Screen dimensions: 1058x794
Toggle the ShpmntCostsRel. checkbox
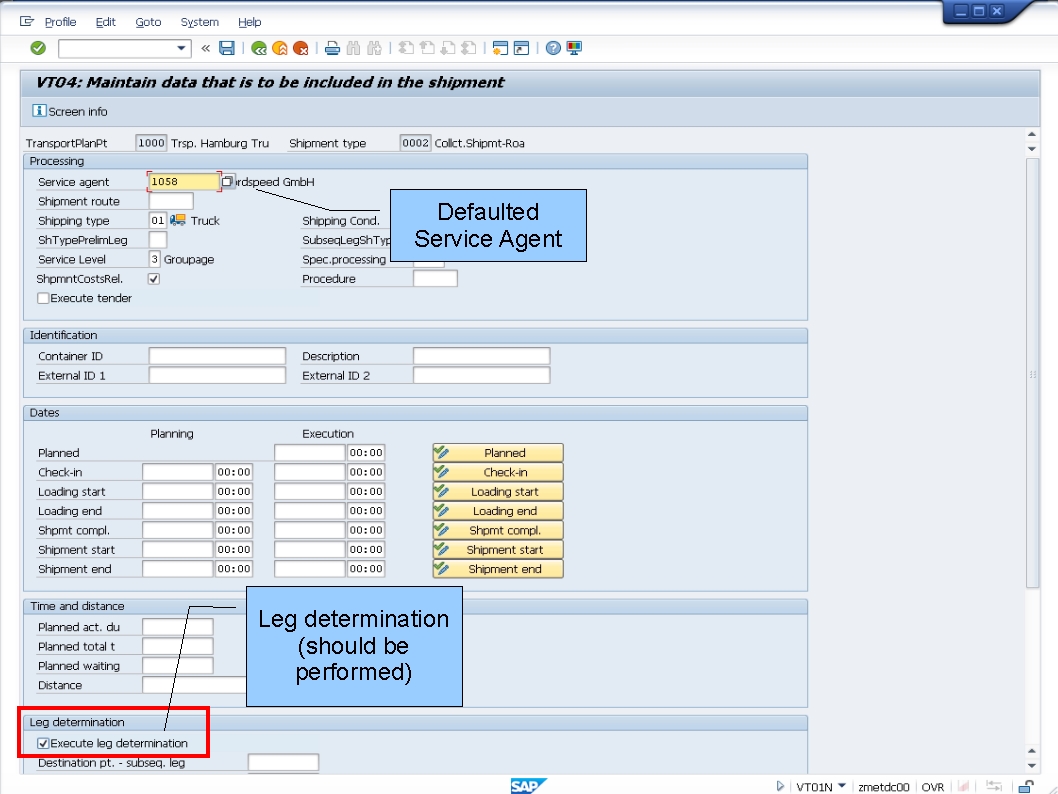pyautogui.click(x=153, y=279)
